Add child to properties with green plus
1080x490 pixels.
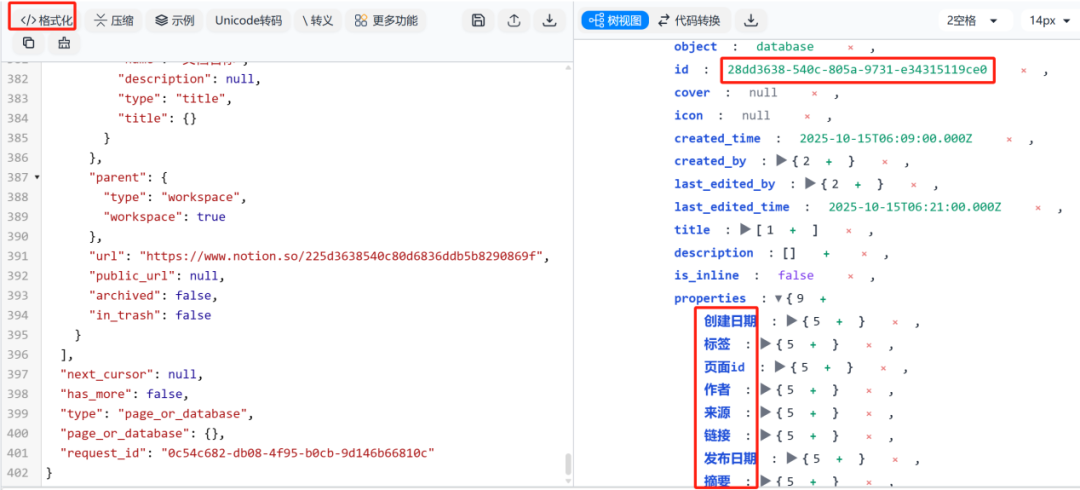(x=822, y=298)
